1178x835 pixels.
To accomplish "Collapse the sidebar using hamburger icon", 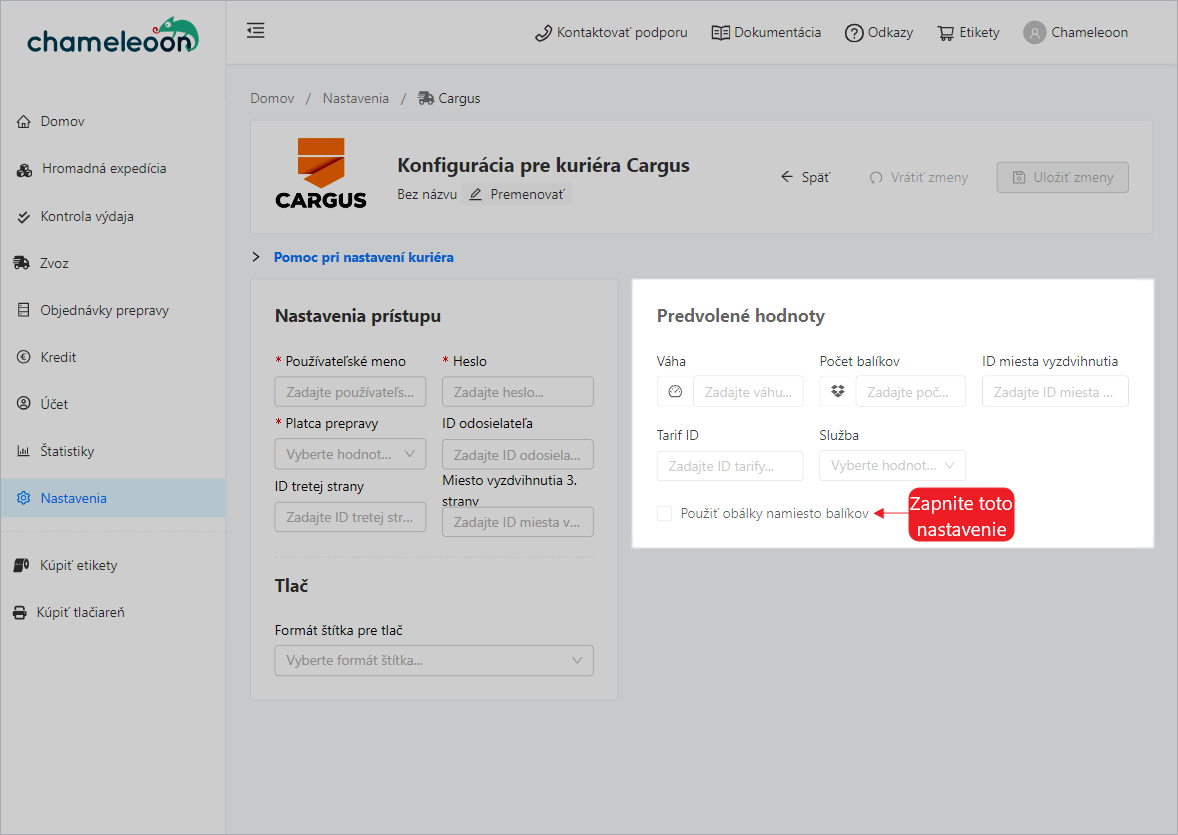I will (256, 31).
